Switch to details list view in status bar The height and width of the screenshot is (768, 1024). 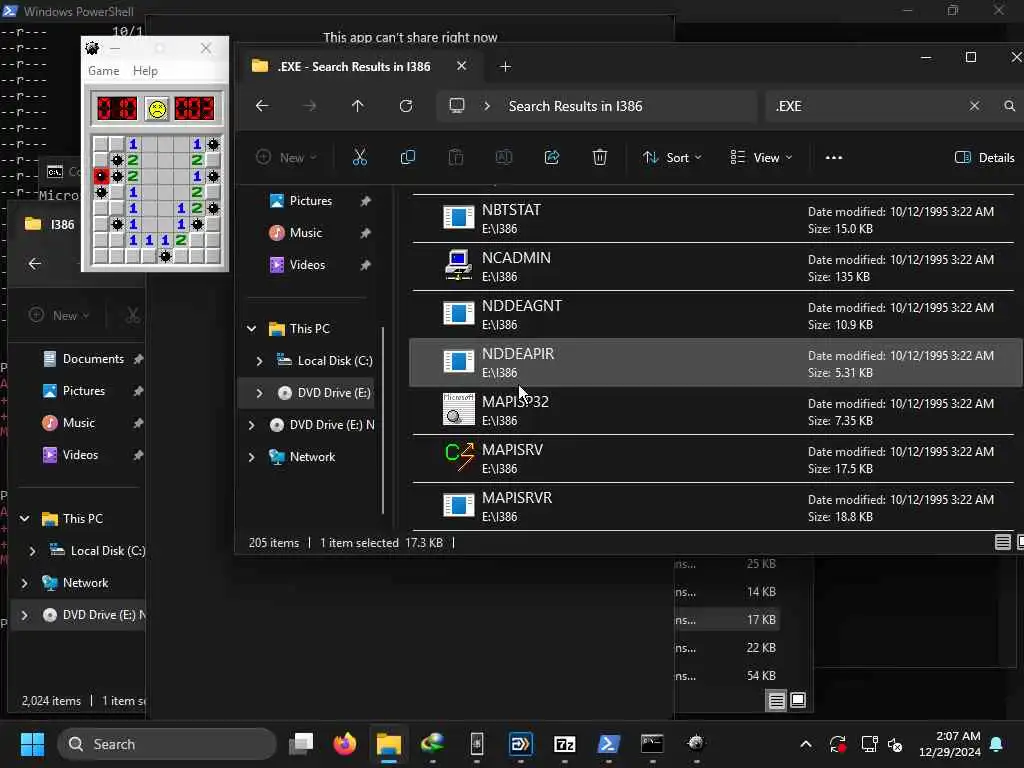[1002, 542]
